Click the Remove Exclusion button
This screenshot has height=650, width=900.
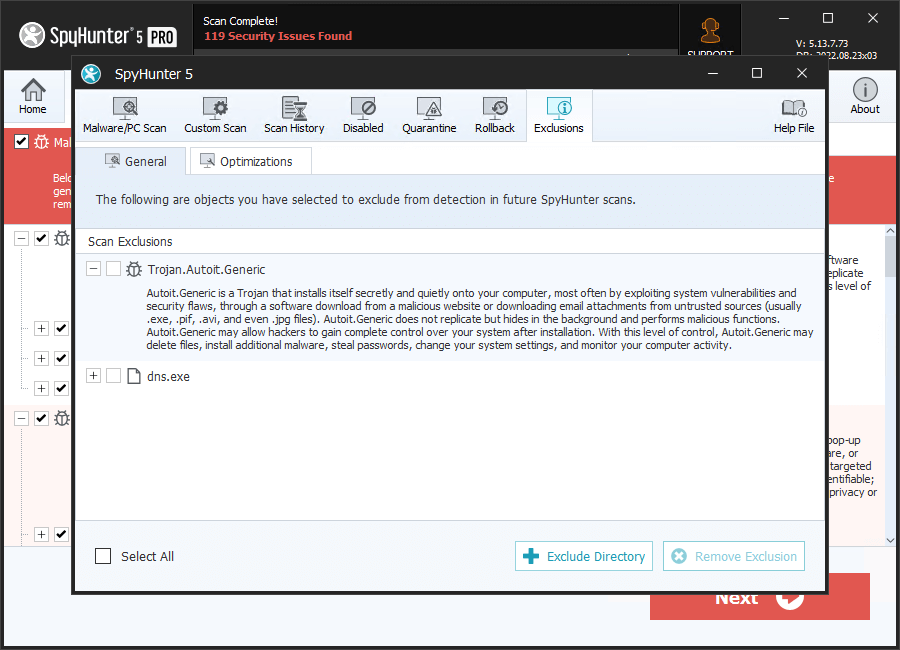pos(733,556)
